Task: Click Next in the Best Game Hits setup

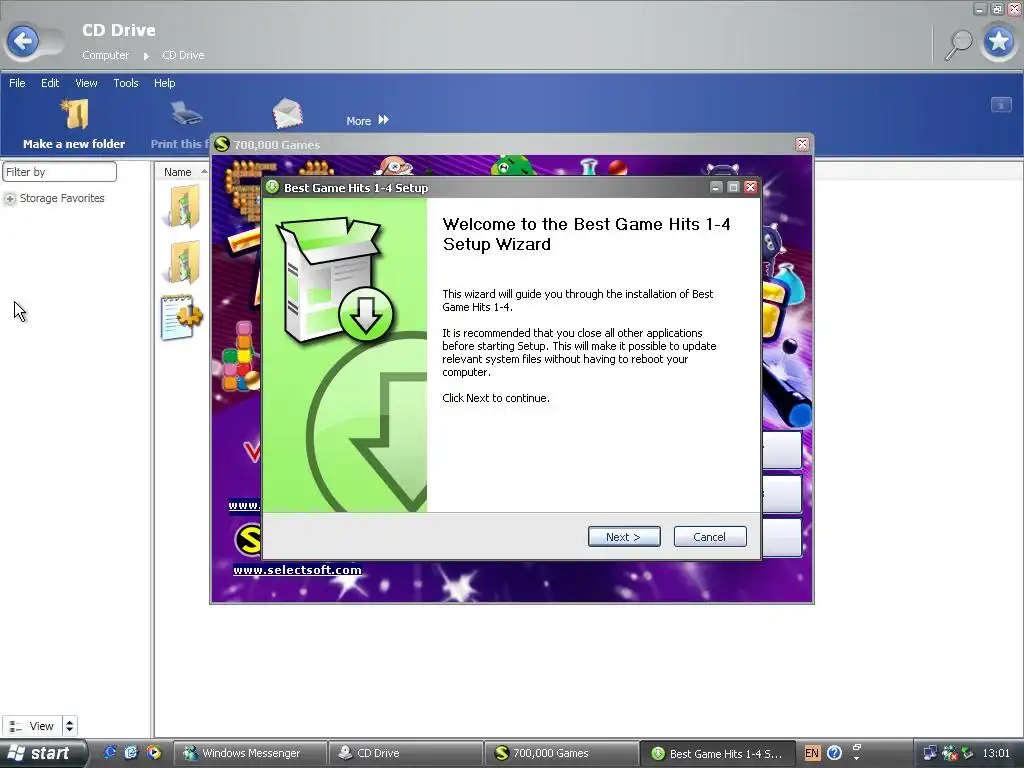Action: 624,536
